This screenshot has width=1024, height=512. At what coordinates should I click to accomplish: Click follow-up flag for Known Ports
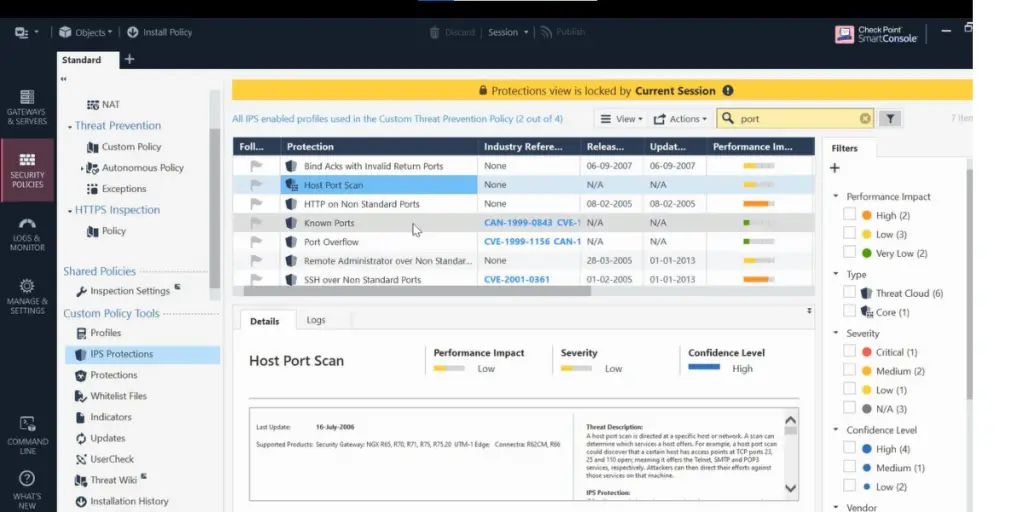(256, 223)
